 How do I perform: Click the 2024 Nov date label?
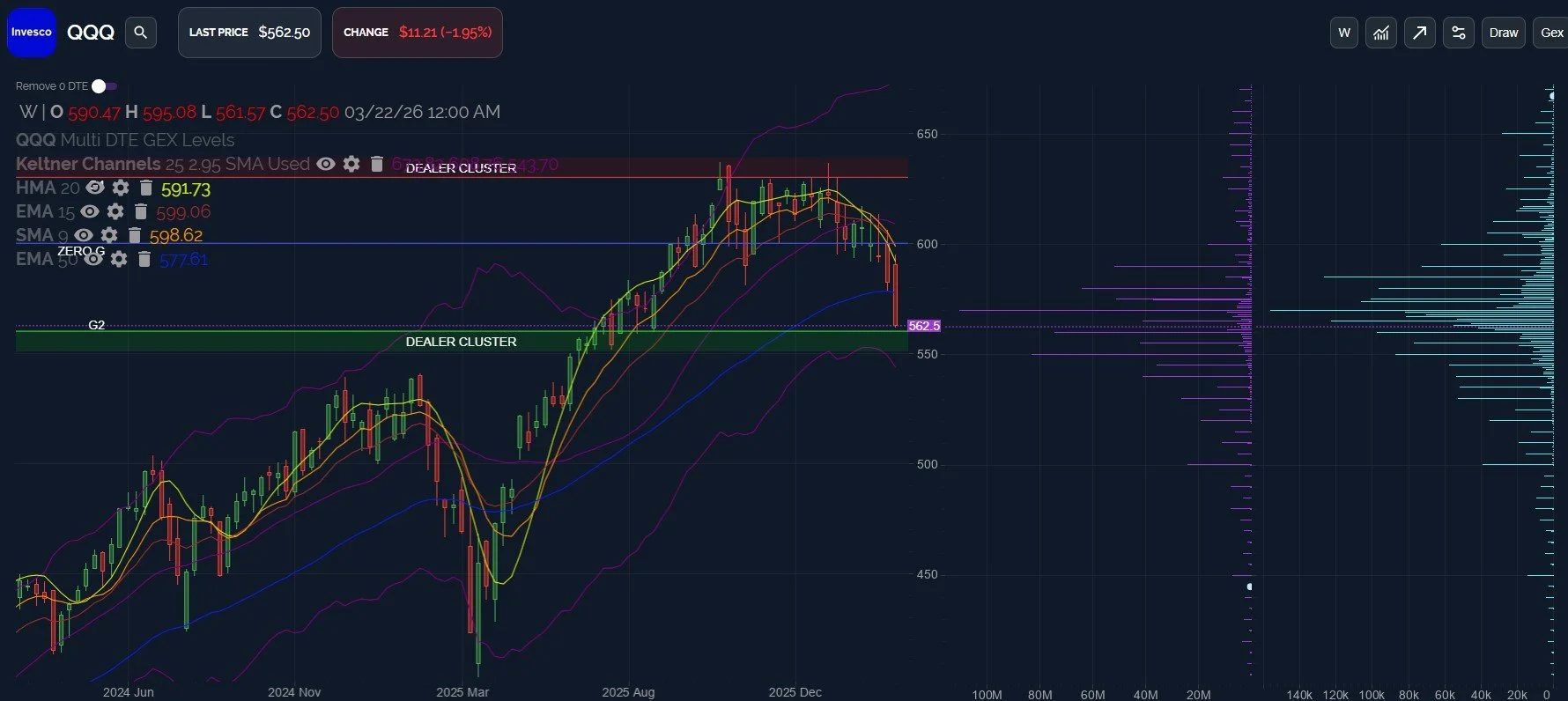[x=294, y=692]
